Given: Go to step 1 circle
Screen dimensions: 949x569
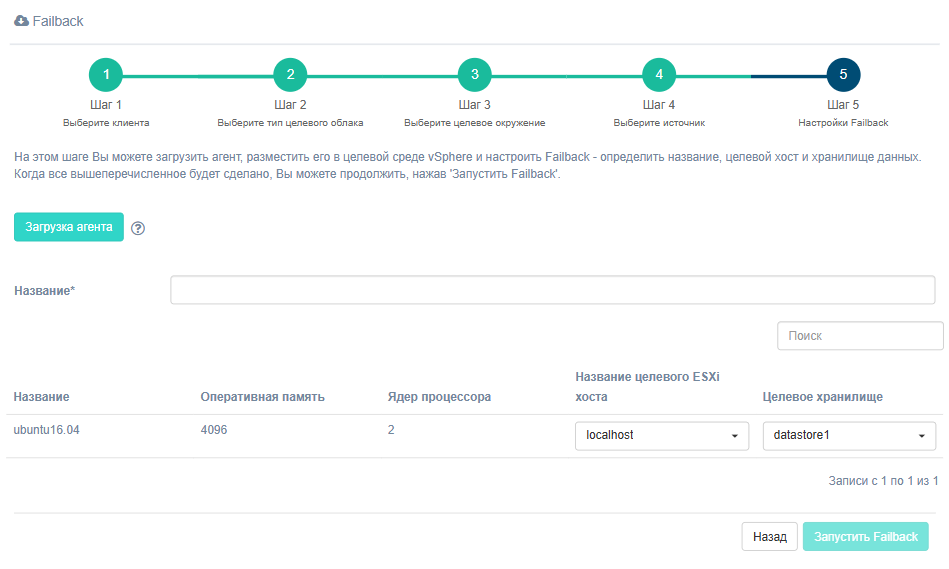Looking at the screenshot, I should tap(106, 74).
